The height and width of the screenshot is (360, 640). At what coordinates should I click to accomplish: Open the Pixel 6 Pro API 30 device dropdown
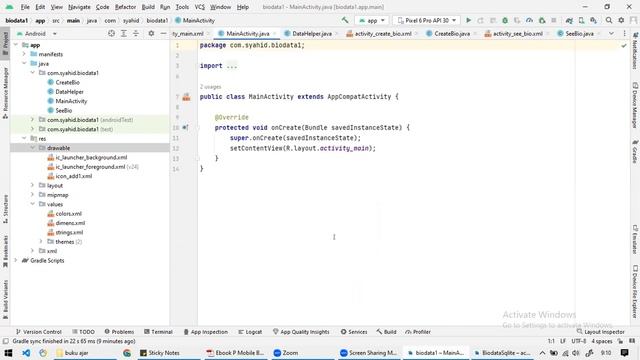tap(426, 20)
